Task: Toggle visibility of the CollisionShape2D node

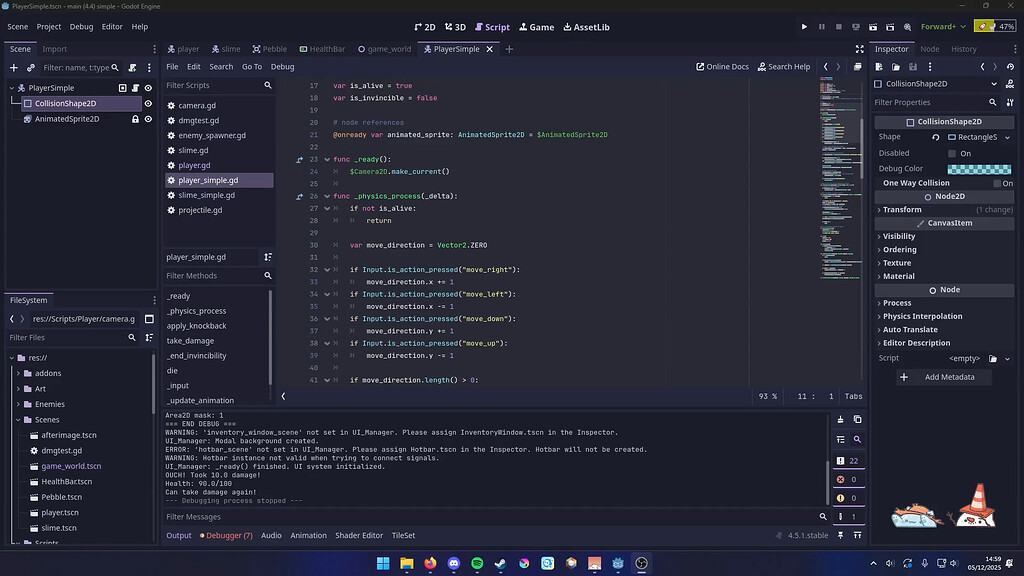Action: pyautogui.click(x=148, y=103)
